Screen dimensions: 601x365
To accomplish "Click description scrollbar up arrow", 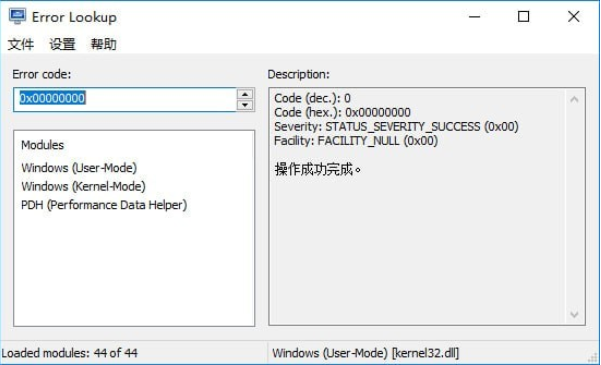I will tap(574, 100).
